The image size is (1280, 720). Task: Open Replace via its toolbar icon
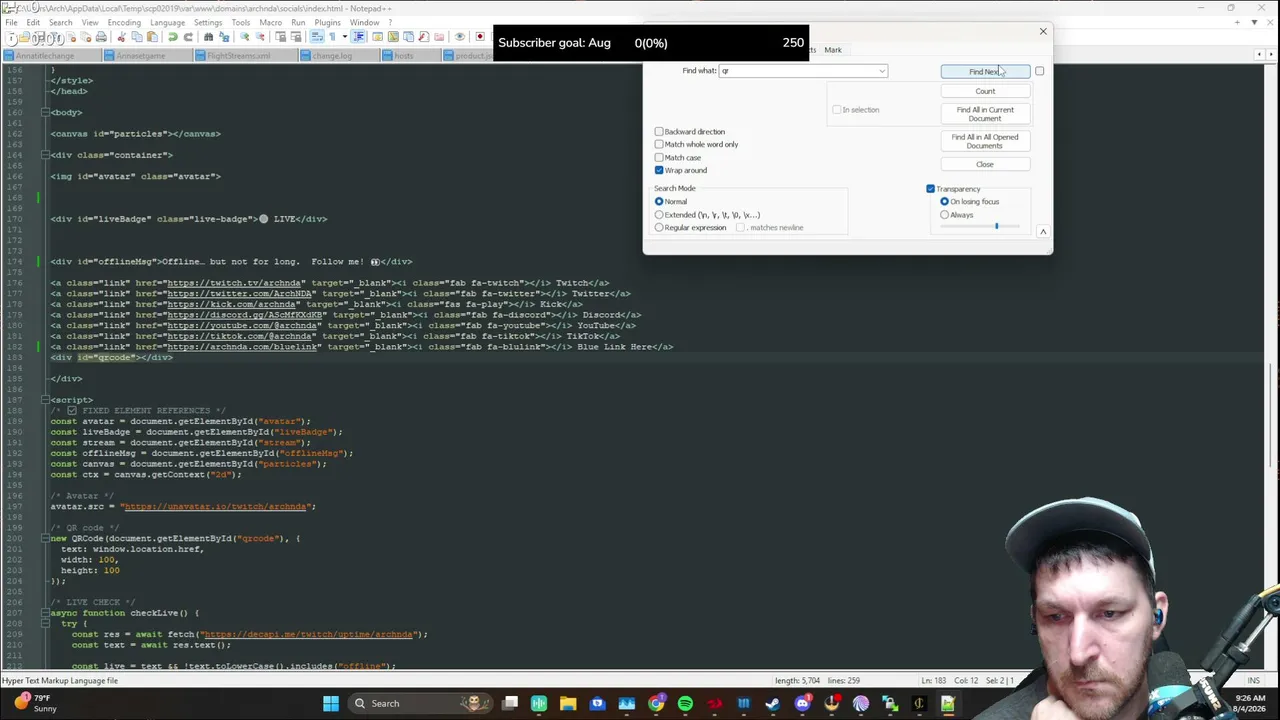click(x=223, y=37)
